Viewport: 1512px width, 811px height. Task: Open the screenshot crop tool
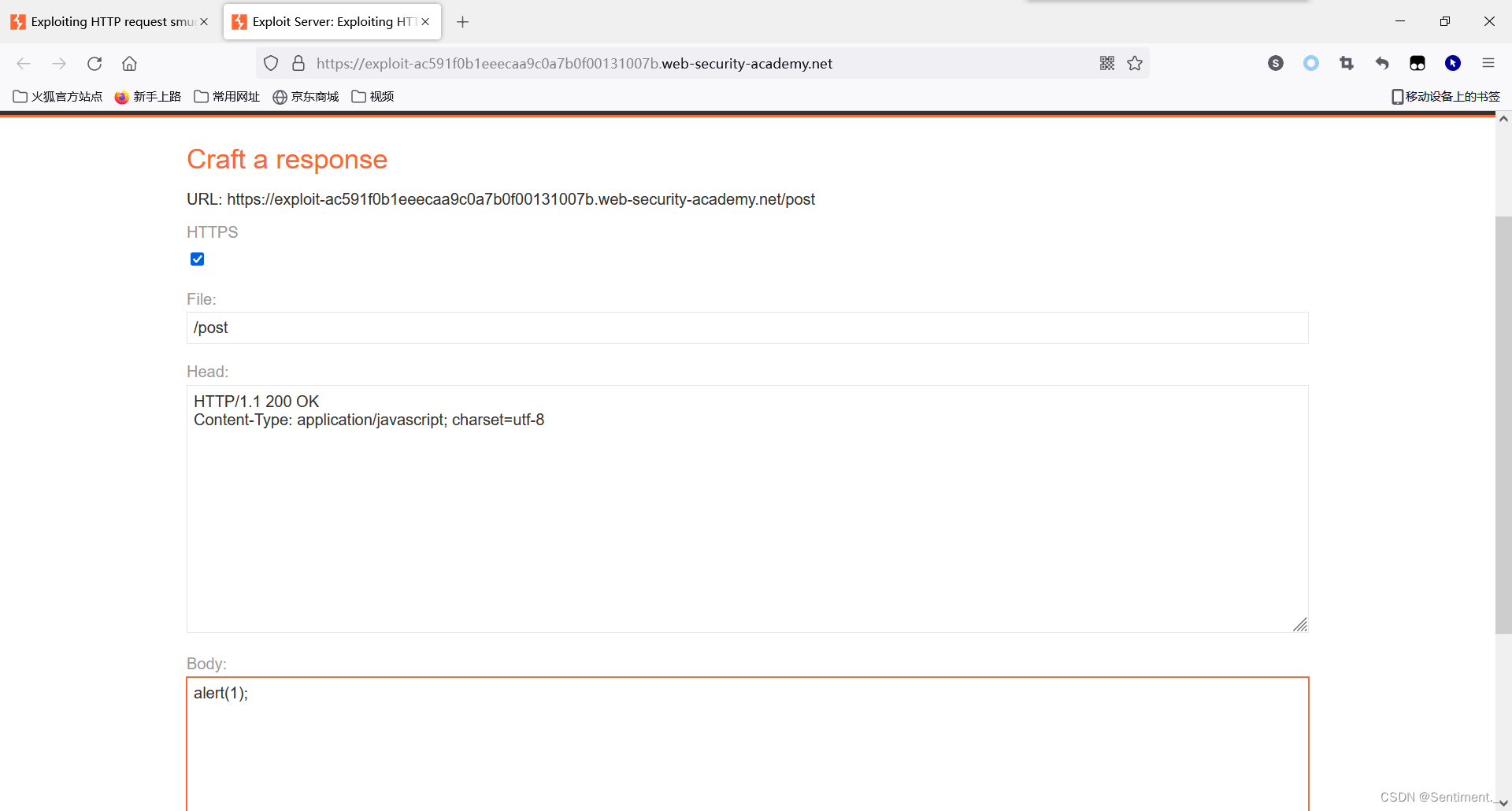tap(1347, 64)
